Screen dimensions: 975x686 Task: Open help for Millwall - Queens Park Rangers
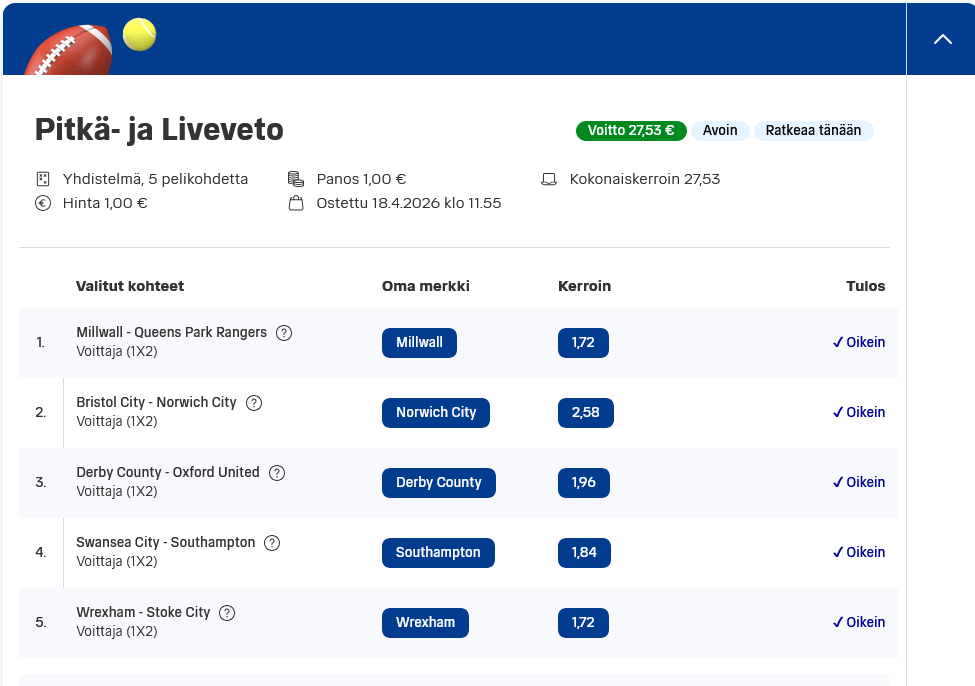(x=284, y=333)
